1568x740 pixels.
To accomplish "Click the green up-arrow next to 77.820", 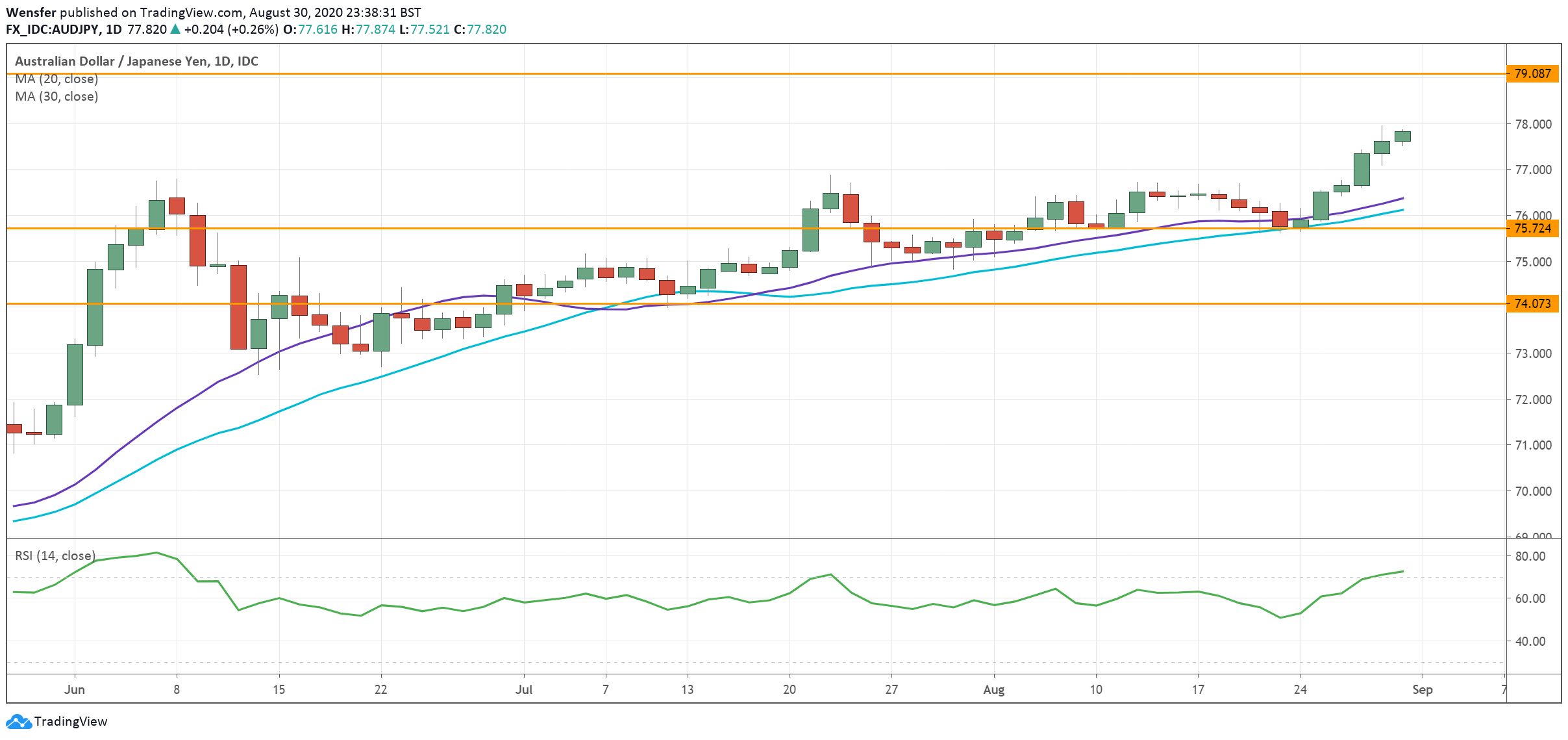I will (175, 29).
